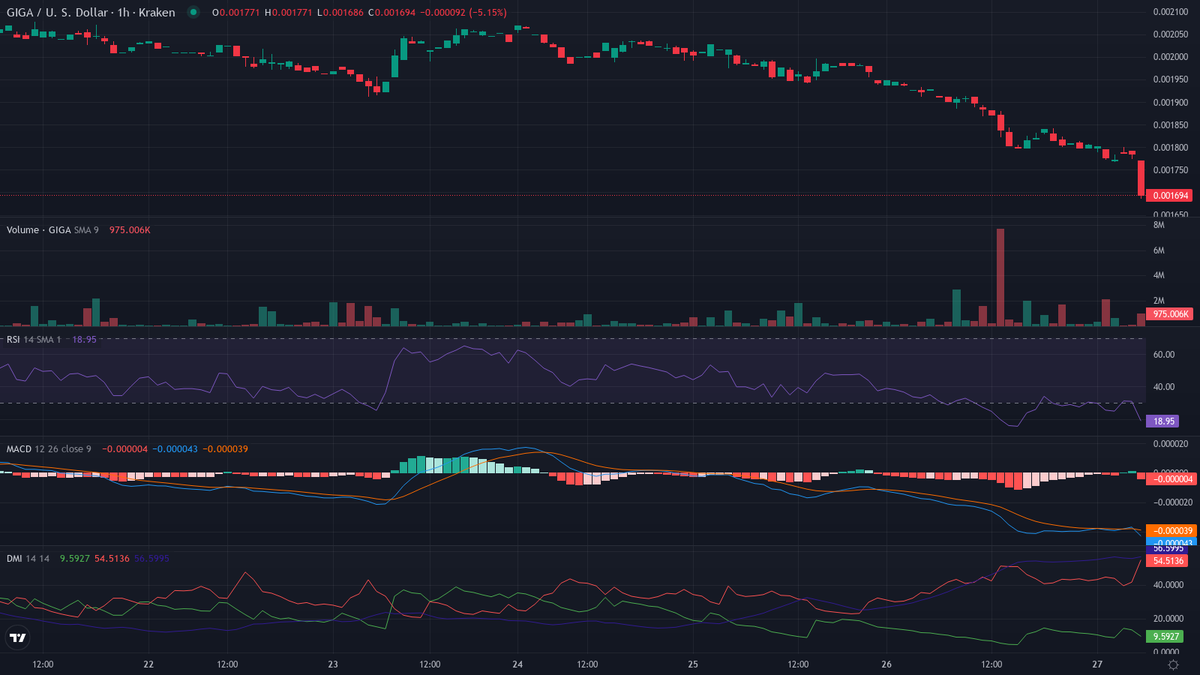This screenshot has width=1200, height=675.
Task: Click the green 9.5927 DMI scale tag
Action: click(x=1166, y=635)
